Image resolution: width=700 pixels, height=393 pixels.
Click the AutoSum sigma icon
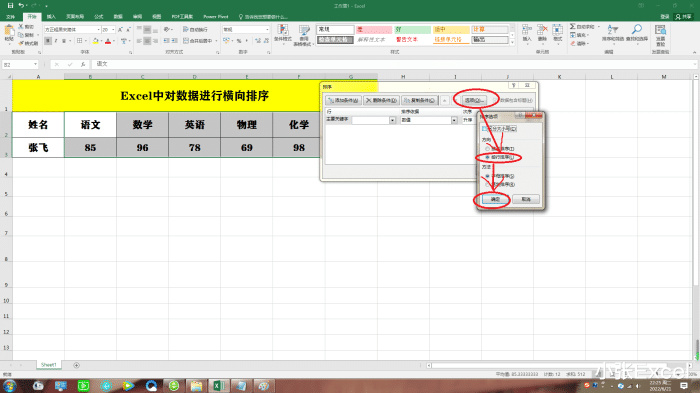coord(572,27)
